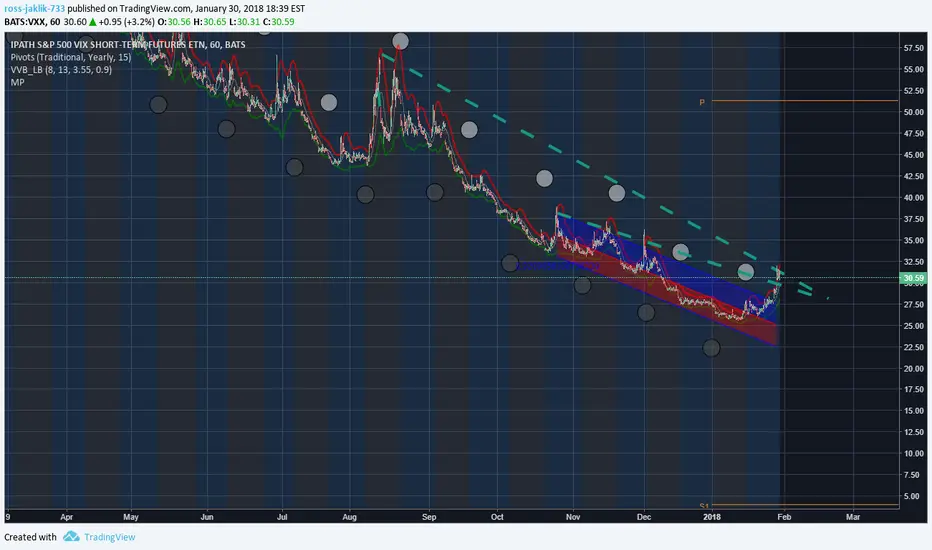Open the ross-jaklik-733 author profile link

click(x=34, y=9)
